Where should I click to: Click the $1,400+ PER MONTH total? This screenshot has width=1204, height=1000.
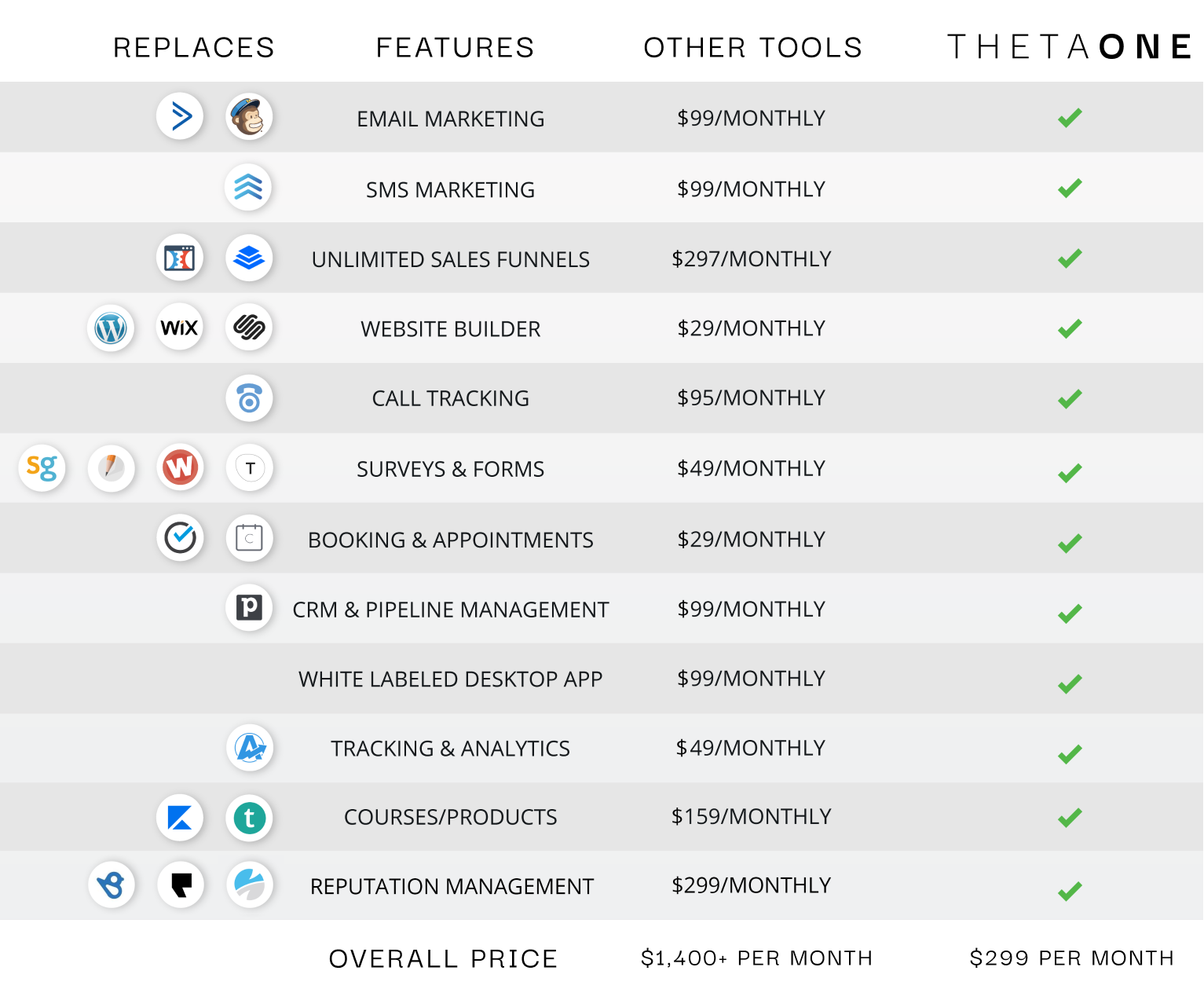[x=756, y=958]
